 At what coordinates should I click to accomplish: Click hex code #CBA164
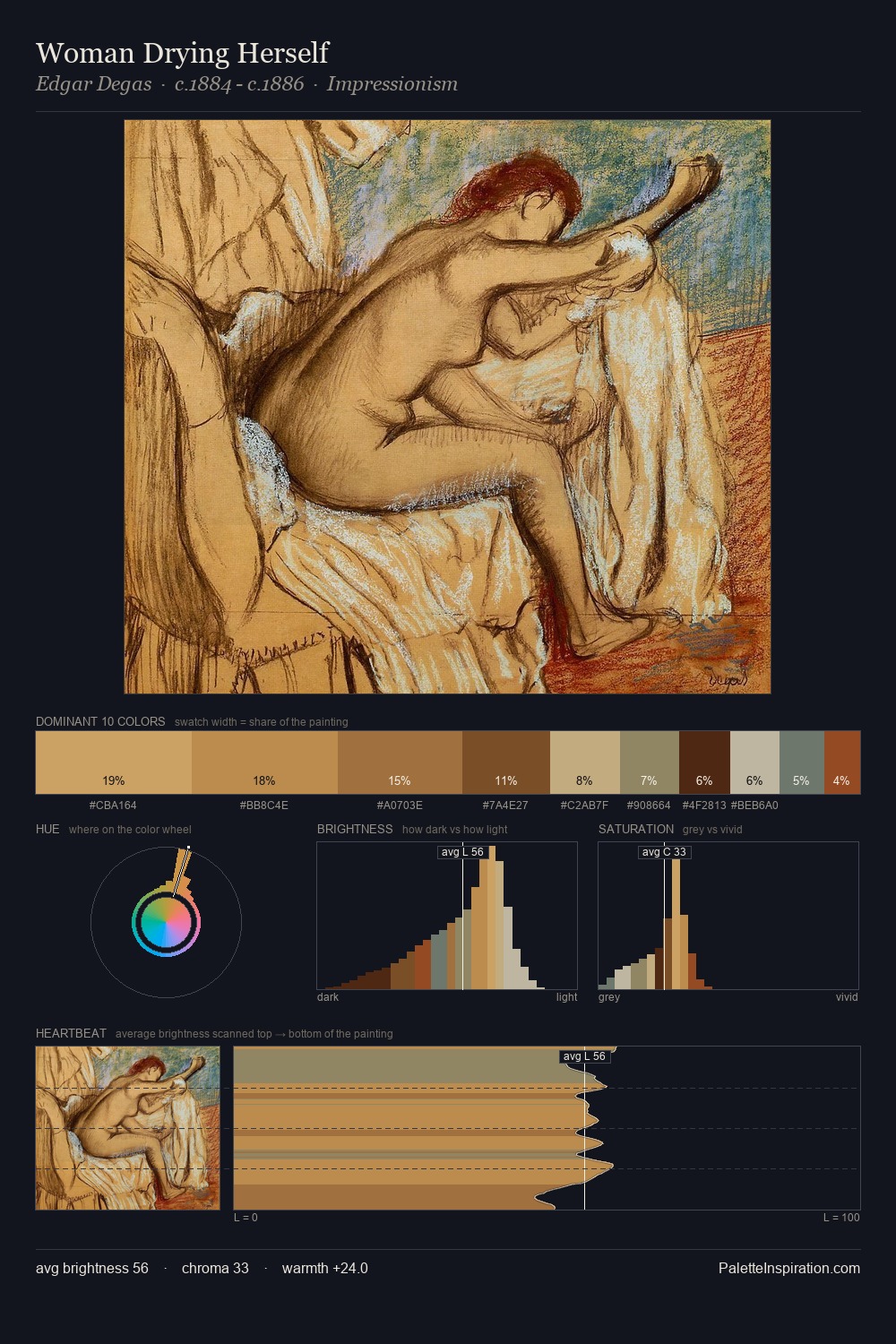tap(113, 806)
